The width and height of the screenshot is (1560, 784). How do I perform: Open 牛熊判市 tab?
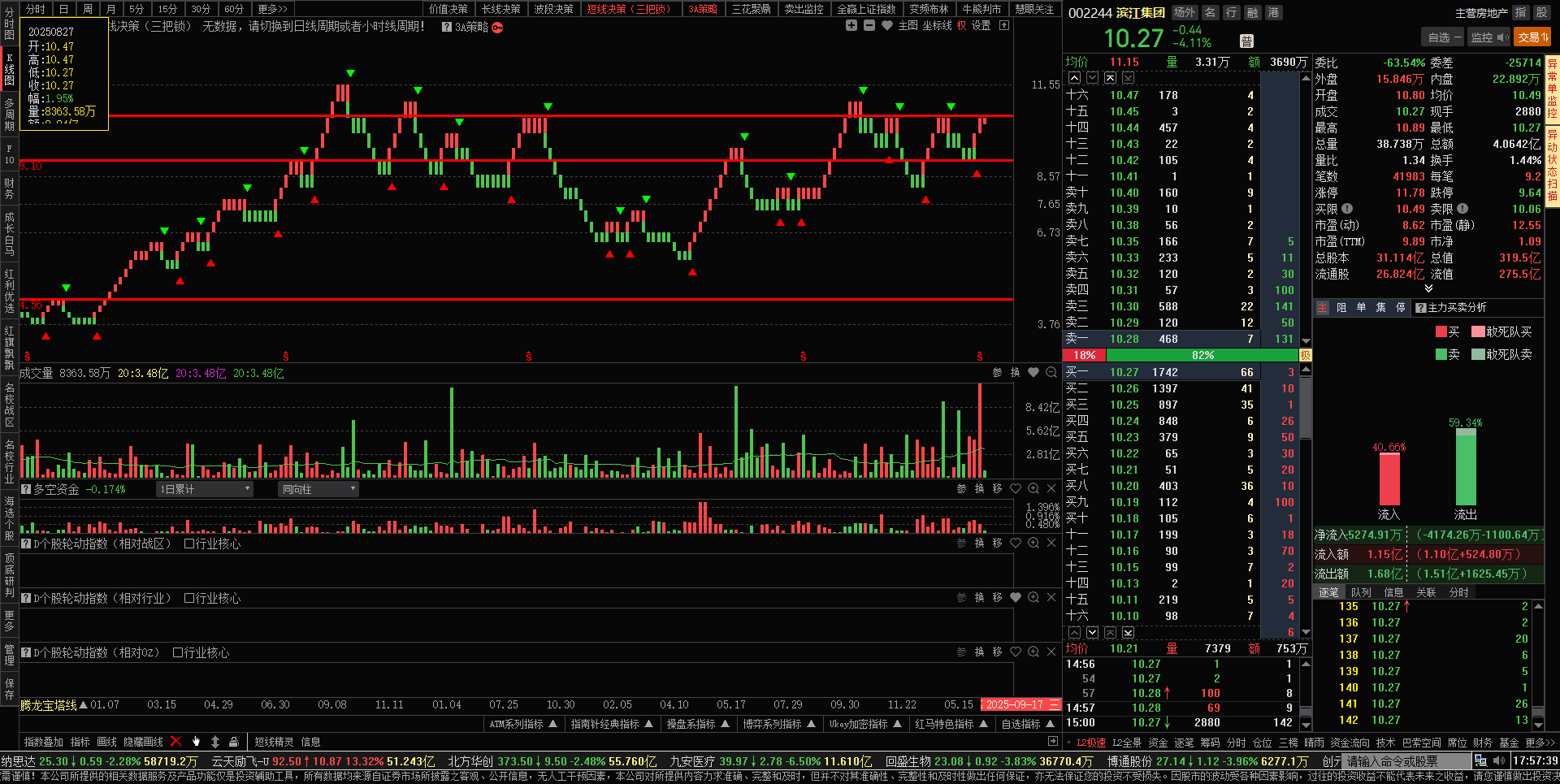981,9
